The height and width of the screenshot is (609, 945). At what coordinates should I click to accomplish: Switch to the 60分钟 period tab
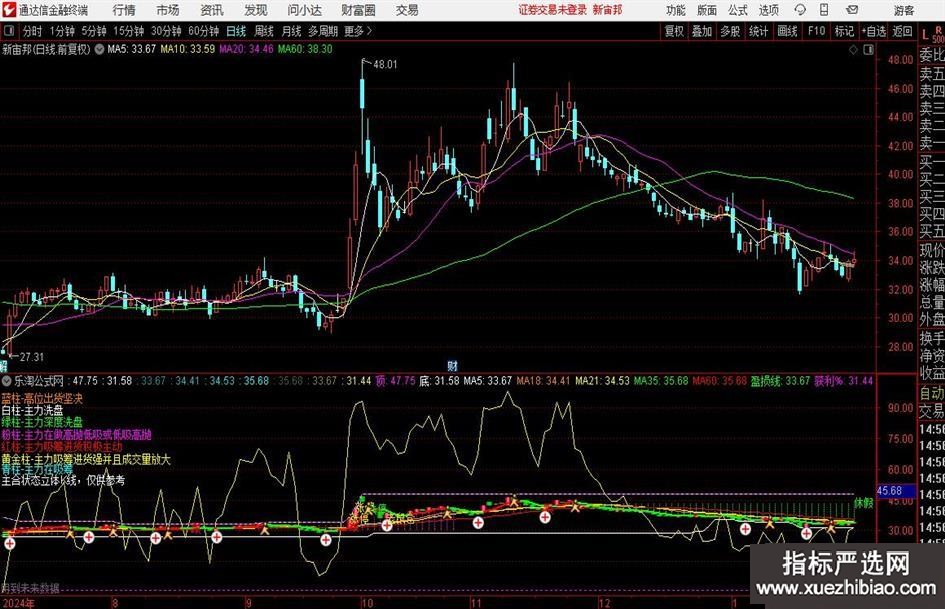pyautogui.click(x=203, y=31)
